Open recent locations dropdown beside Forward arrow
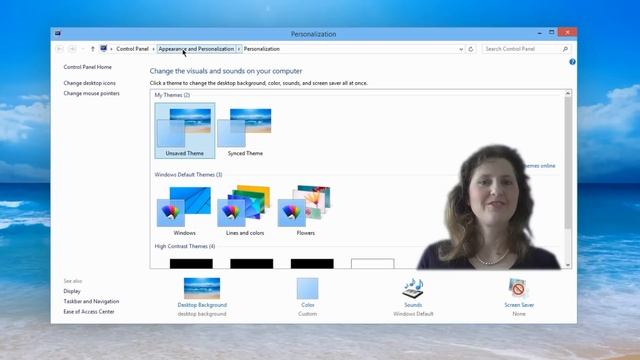Viewport: 640px width, 360px height. point(83,49)
